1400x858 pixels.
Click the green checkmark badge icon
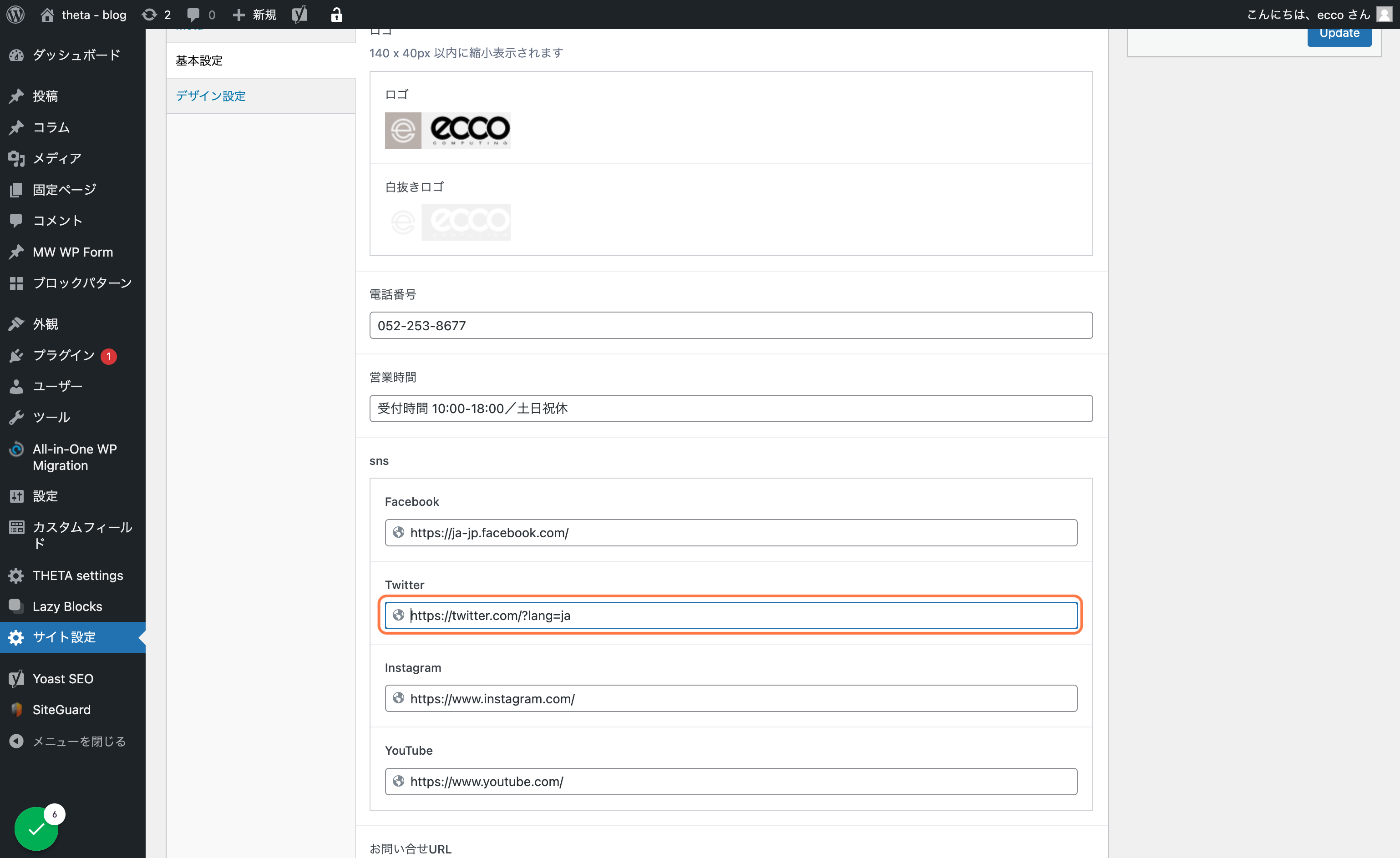coord(36,829)
